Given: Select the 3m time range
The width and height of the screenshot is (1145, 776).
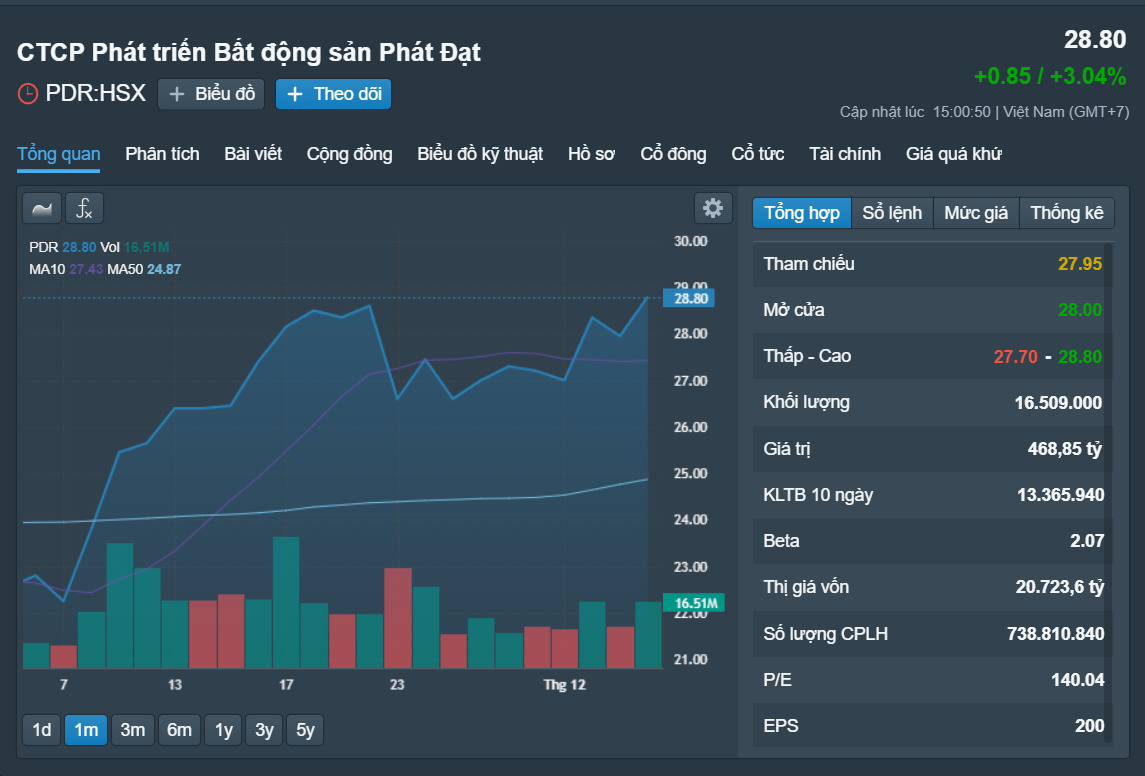Looking at the screenshot, I should 132,729.
